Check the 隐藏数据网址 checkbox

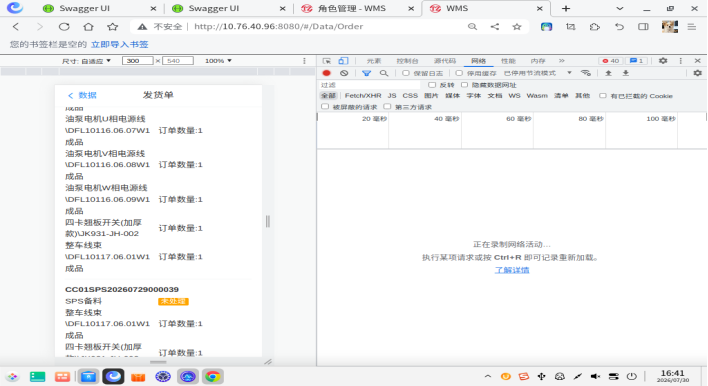464,84
